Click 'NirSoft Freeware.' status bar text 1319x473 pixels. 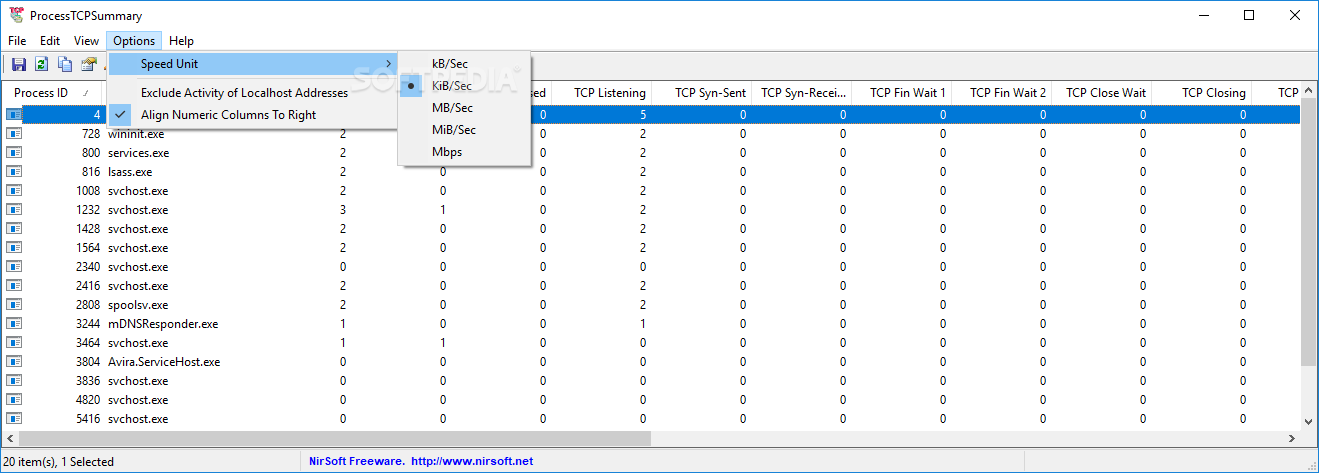356,461
